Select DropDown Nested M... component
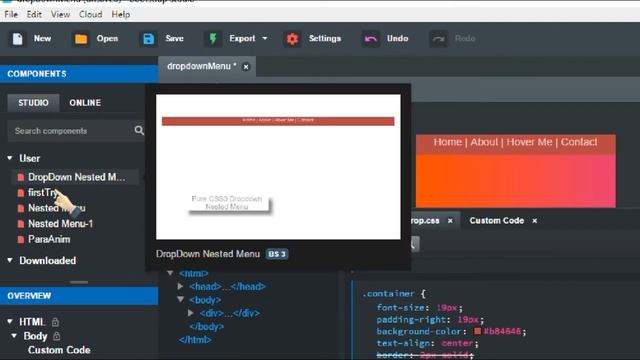The width and height of the screenshot is (640, 360). coord(76,177)
